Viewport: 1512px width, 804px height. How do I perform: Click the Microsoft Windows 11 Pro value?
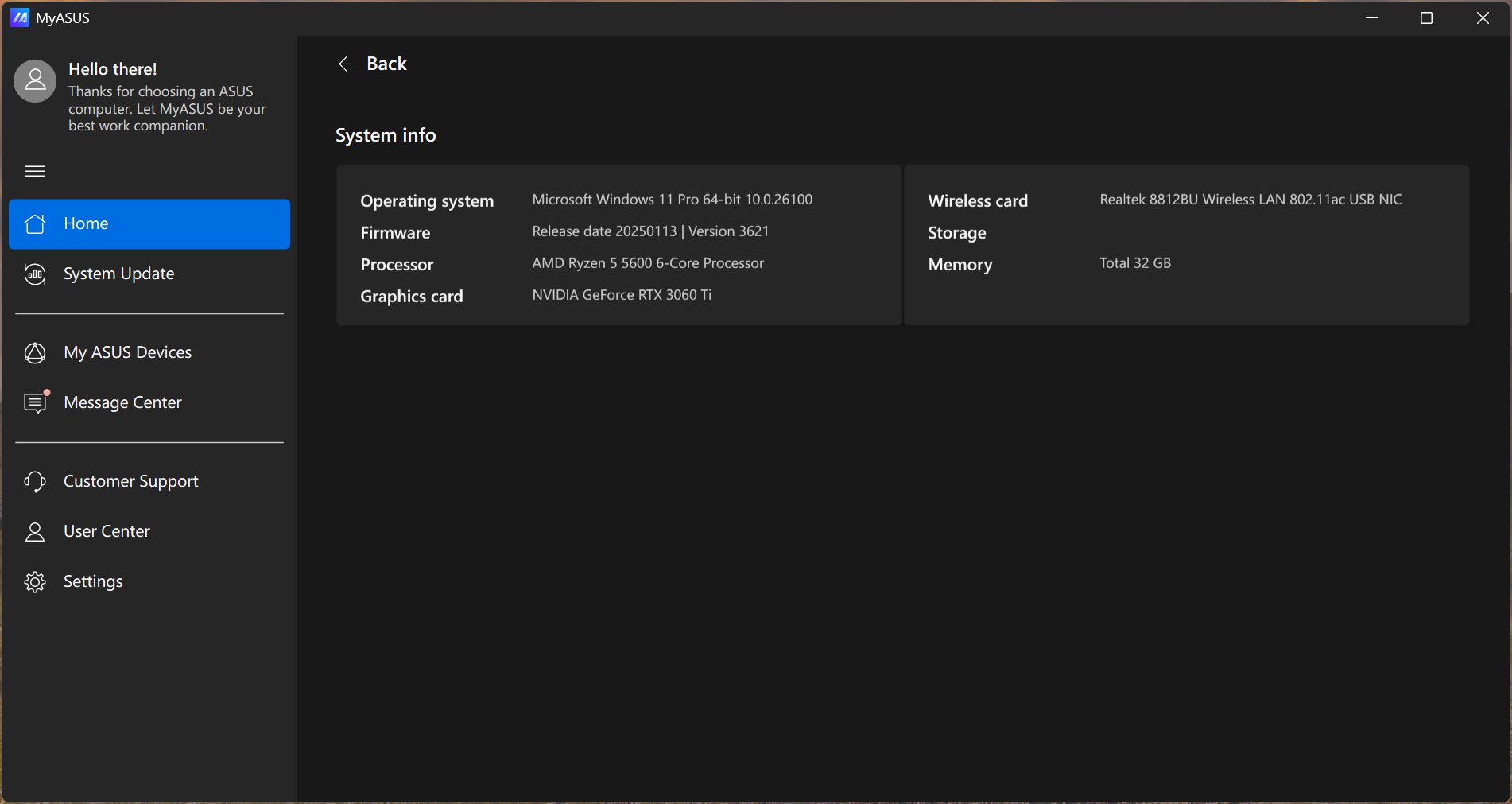click(x=672, y=200)
